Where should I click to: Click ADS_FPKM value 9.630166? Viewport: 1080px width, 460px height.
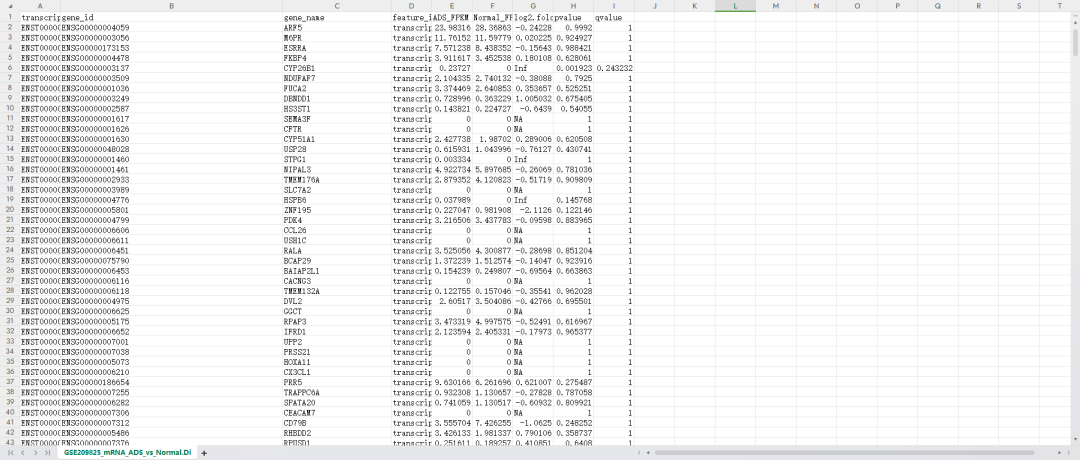coord(452,381)
